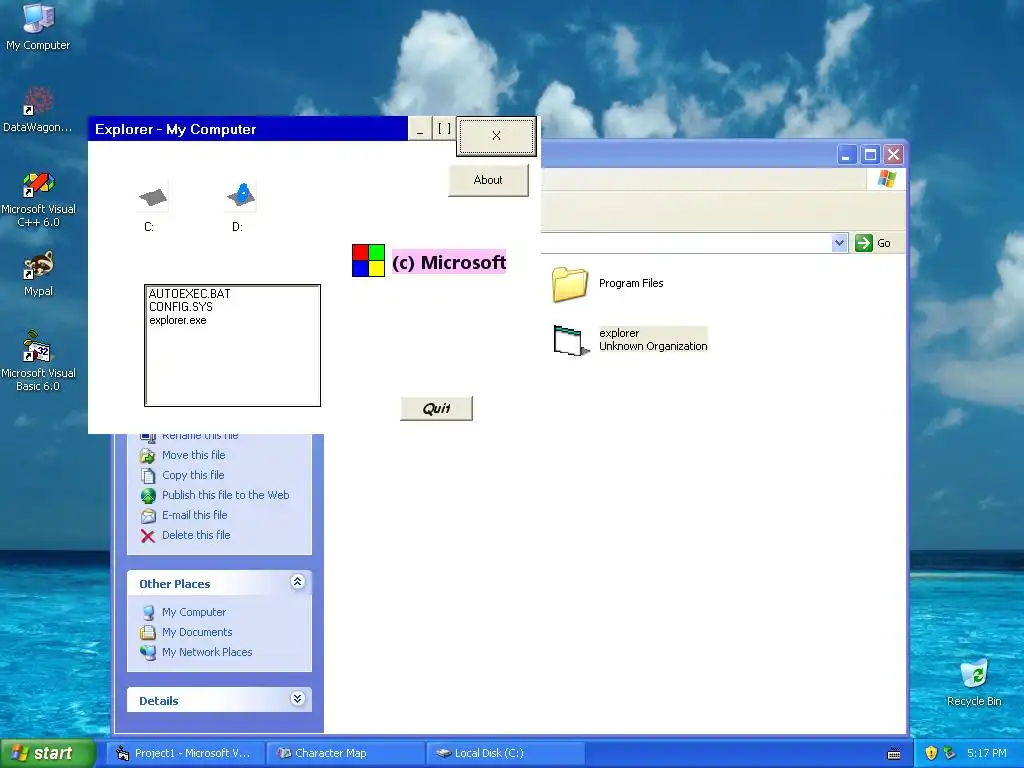Click the Quit button
The width and height of the screenshot is (1024, 768).
[436, 409]
